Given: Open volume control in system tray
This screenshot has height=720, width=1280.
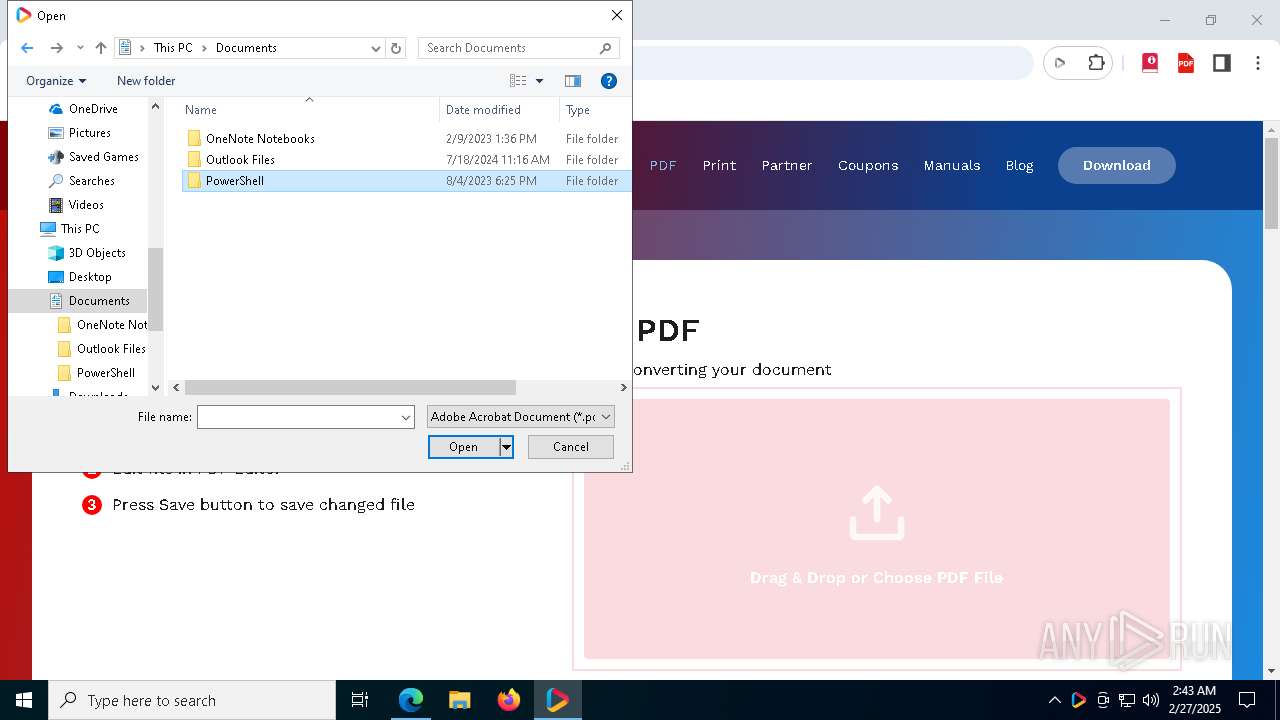Looking at the screenshot, I should point(1151,700).
